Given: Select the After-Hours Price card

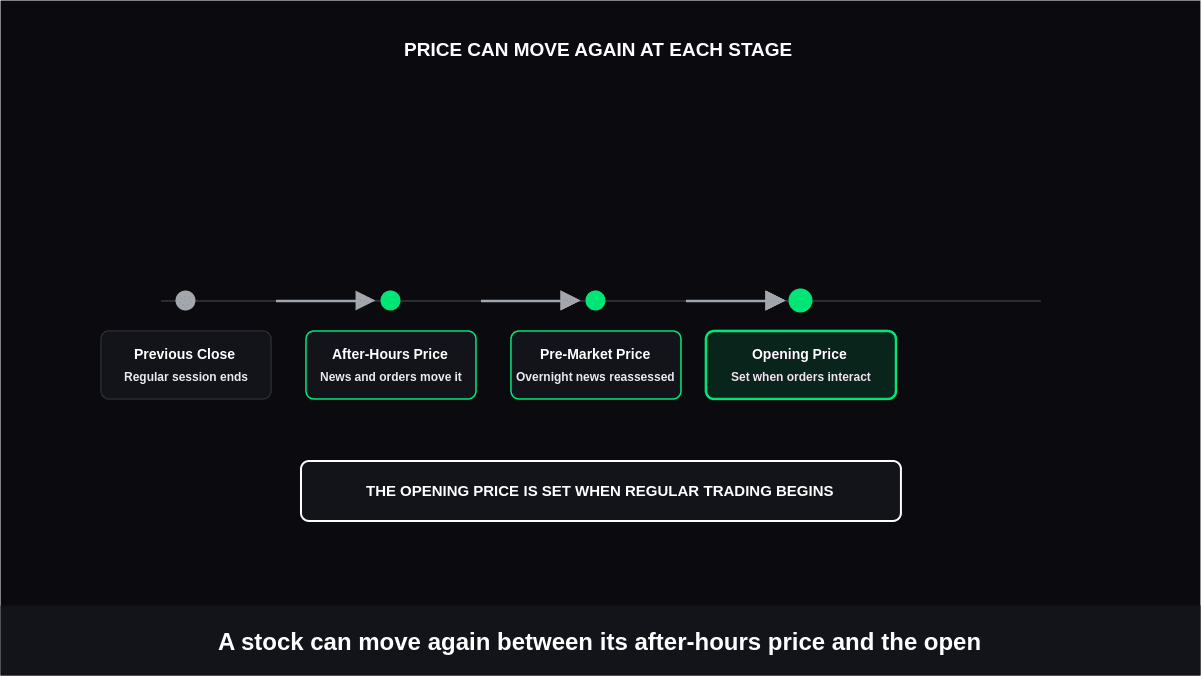Looking at the screenshot, I should pyautogui.click(x=391, y=365).
